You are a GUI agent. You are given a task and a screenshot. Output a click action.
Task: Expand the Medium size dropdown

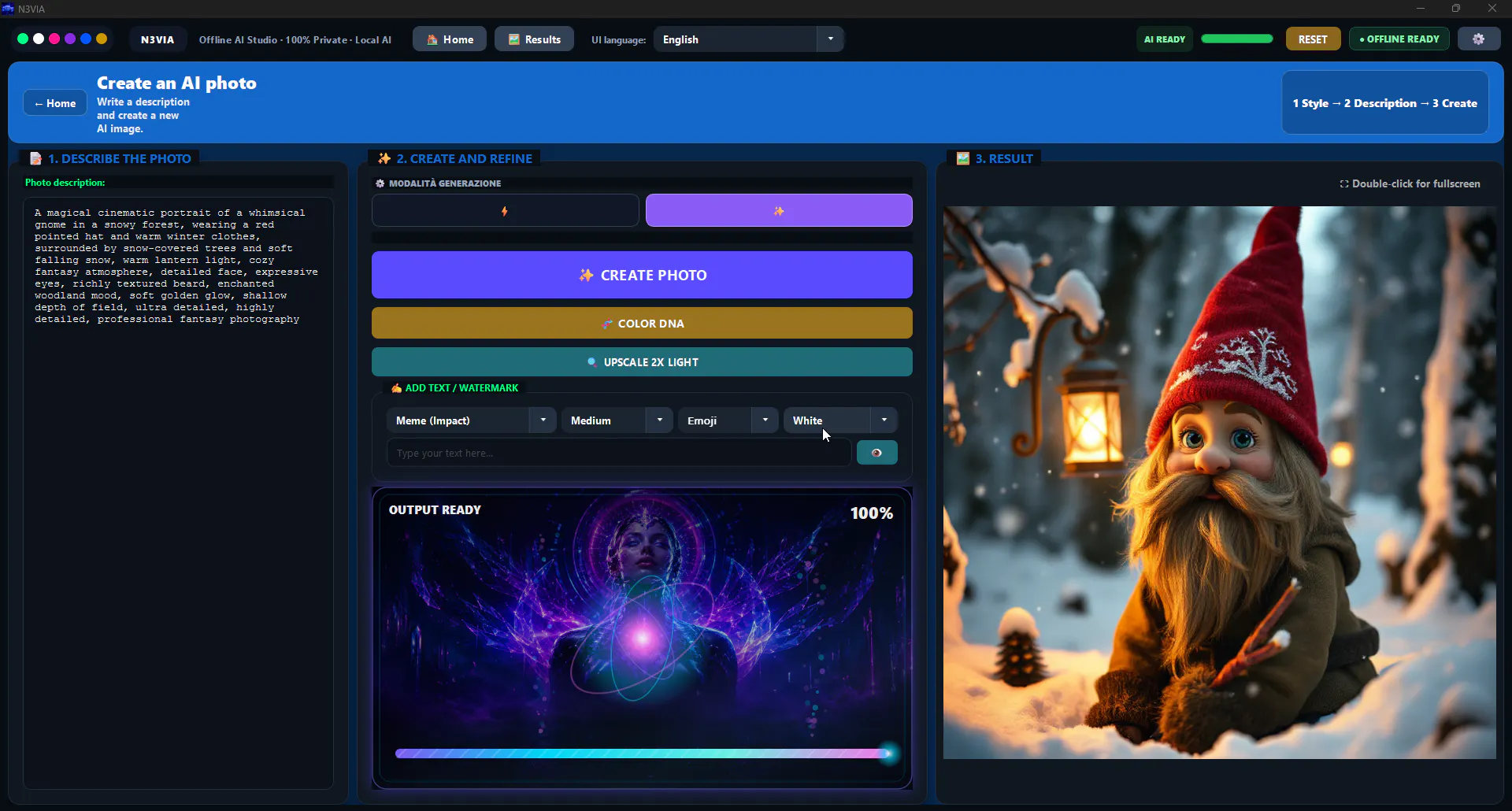point(617,420)
